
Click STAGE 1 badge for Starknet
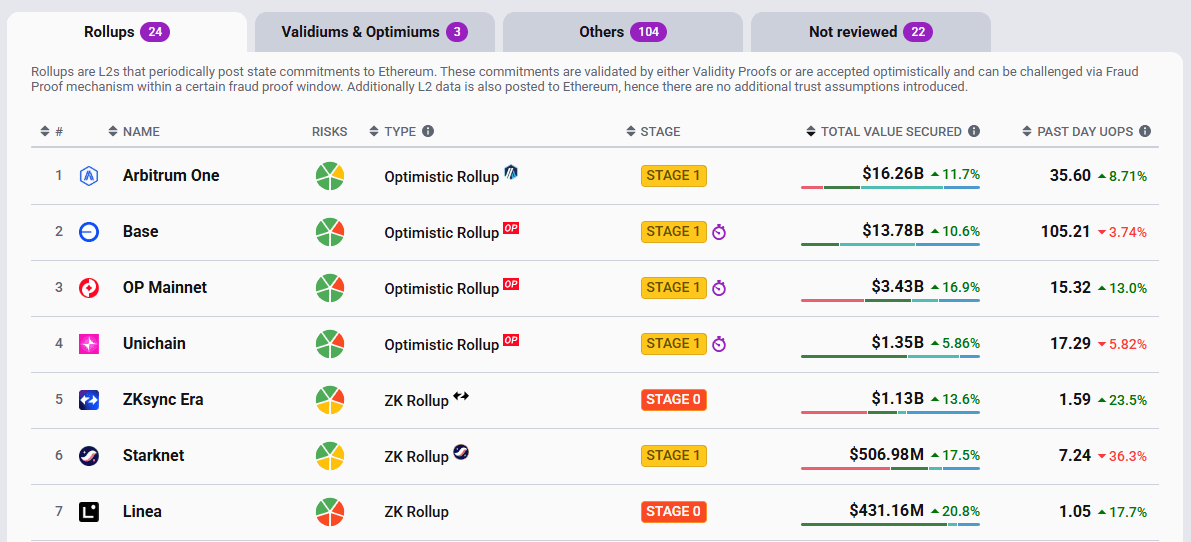[x=674, y=456]
